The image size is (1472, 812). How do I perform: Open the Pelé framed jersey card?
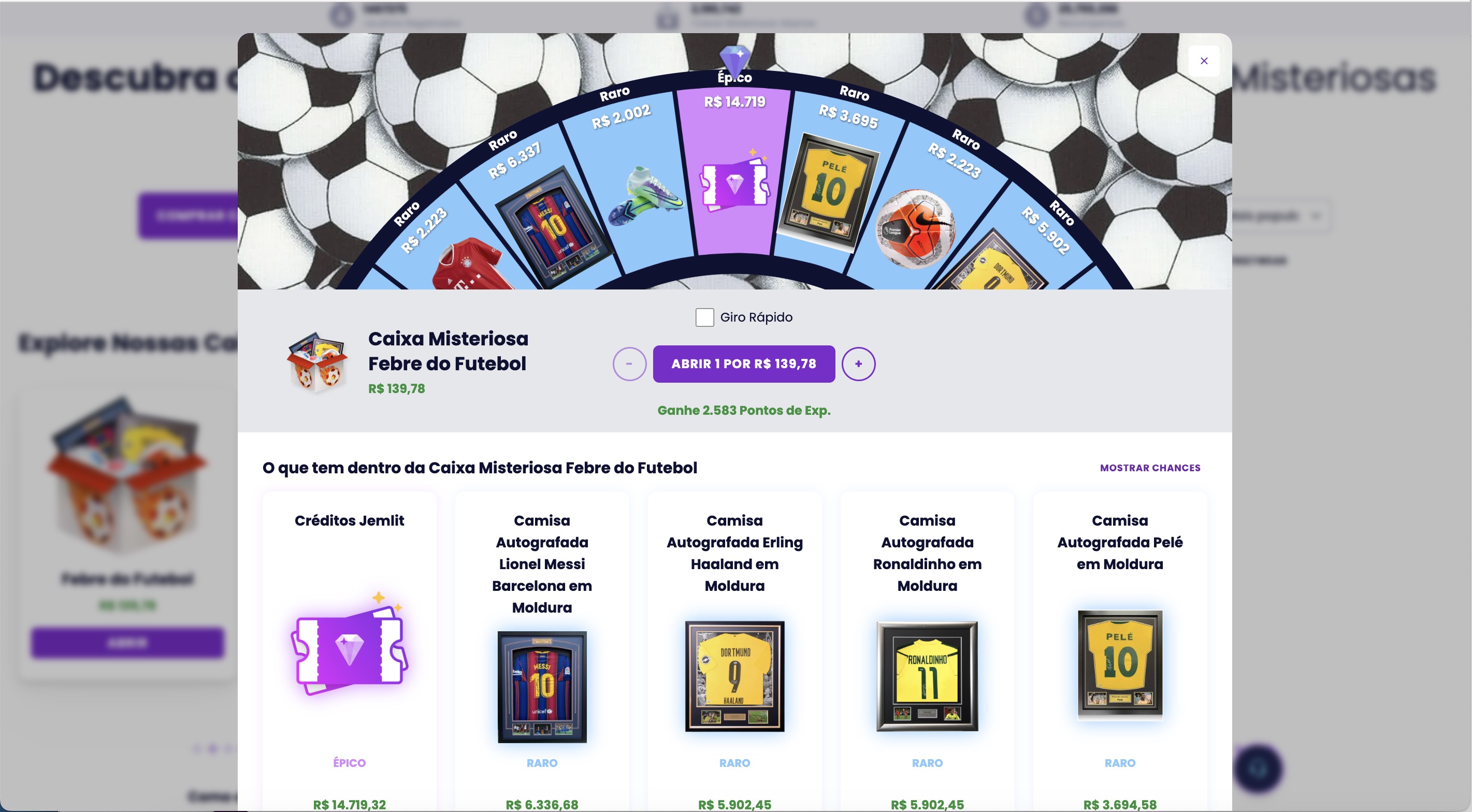(1119, 651)
